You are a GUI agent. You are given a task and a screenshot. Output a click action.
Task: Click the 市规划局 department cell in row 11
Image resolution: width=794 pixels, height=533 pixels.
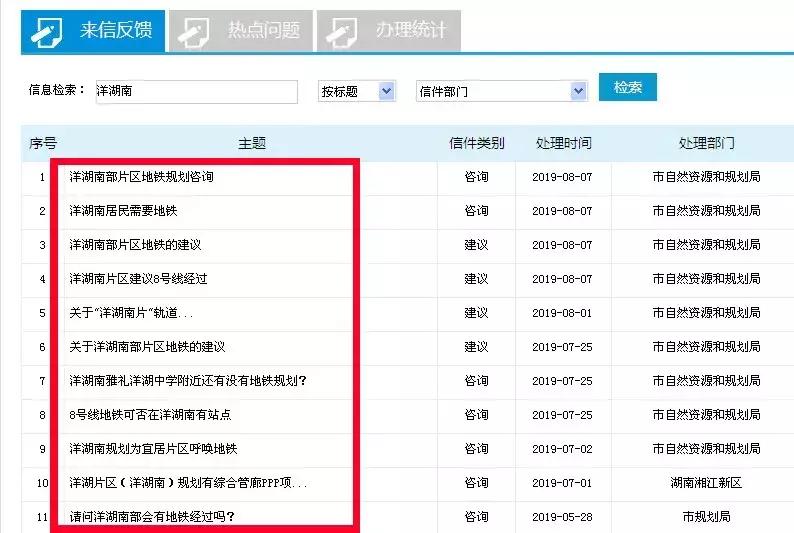706,516
